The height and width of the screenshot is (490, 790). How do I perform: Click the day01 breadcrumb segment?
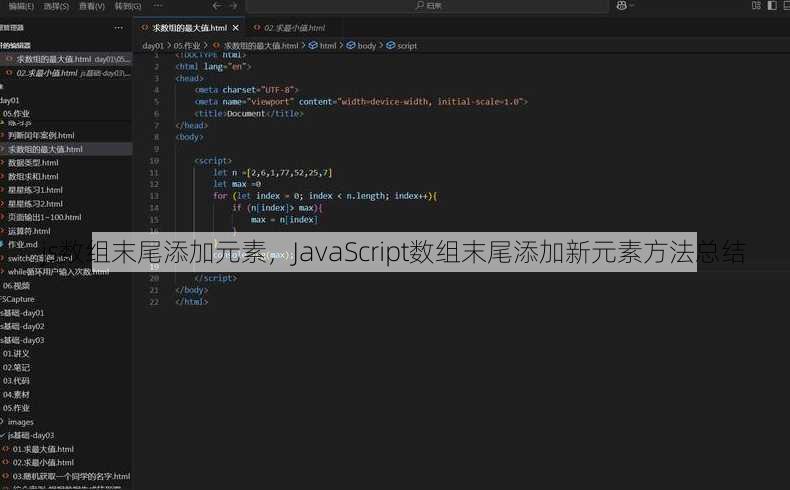pos(153,45)
